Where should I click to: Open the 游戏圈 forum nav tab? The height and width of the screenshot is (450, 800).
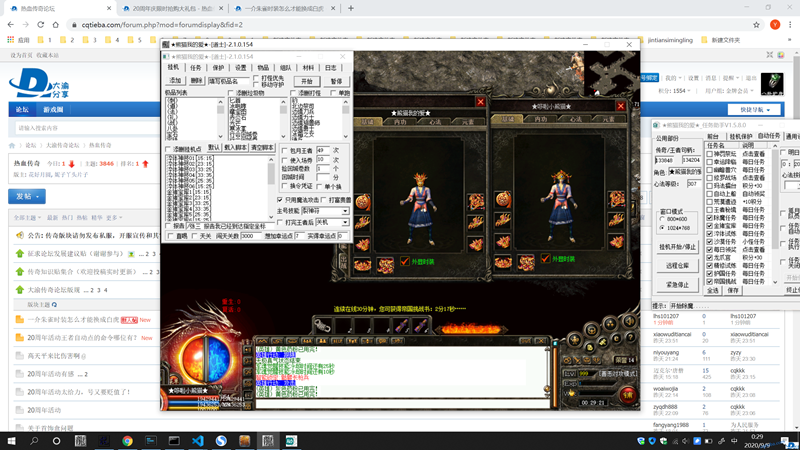[x=53, y=109]
